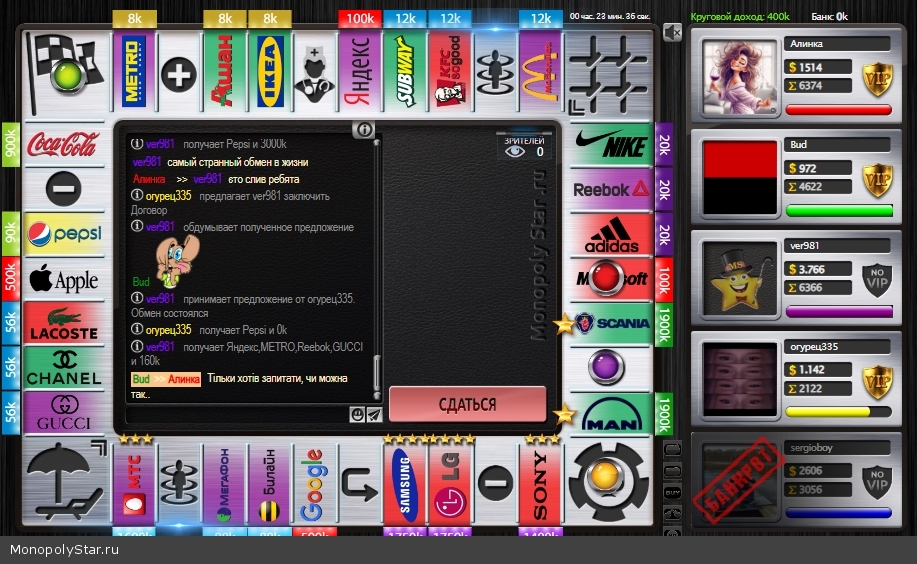Select the Nike property cell

pyautogui.click(x=611, y=143)
